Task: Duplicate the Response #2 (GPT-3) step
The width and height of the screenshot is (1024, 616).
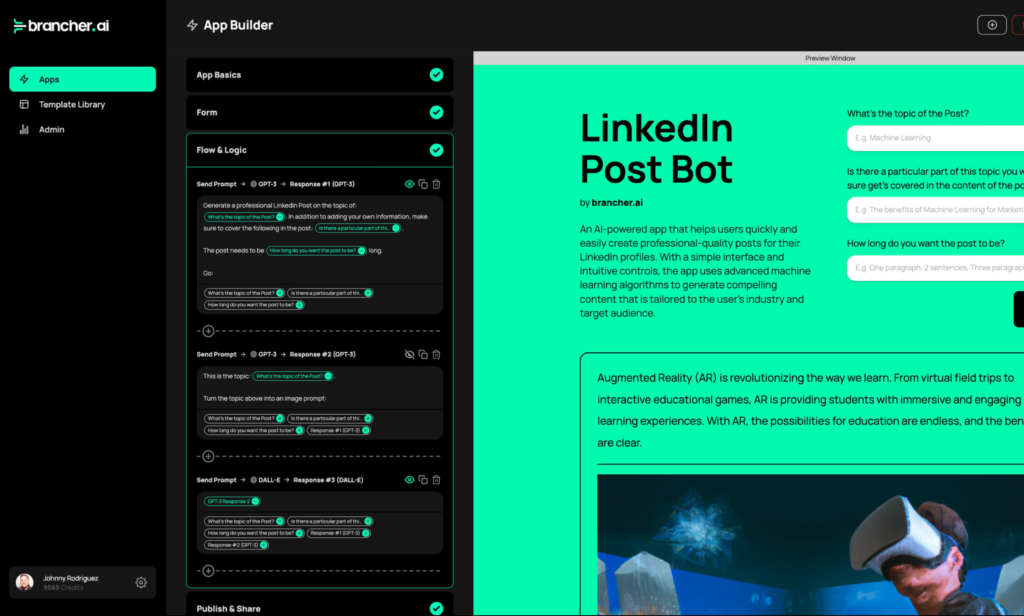Action: 423,355
